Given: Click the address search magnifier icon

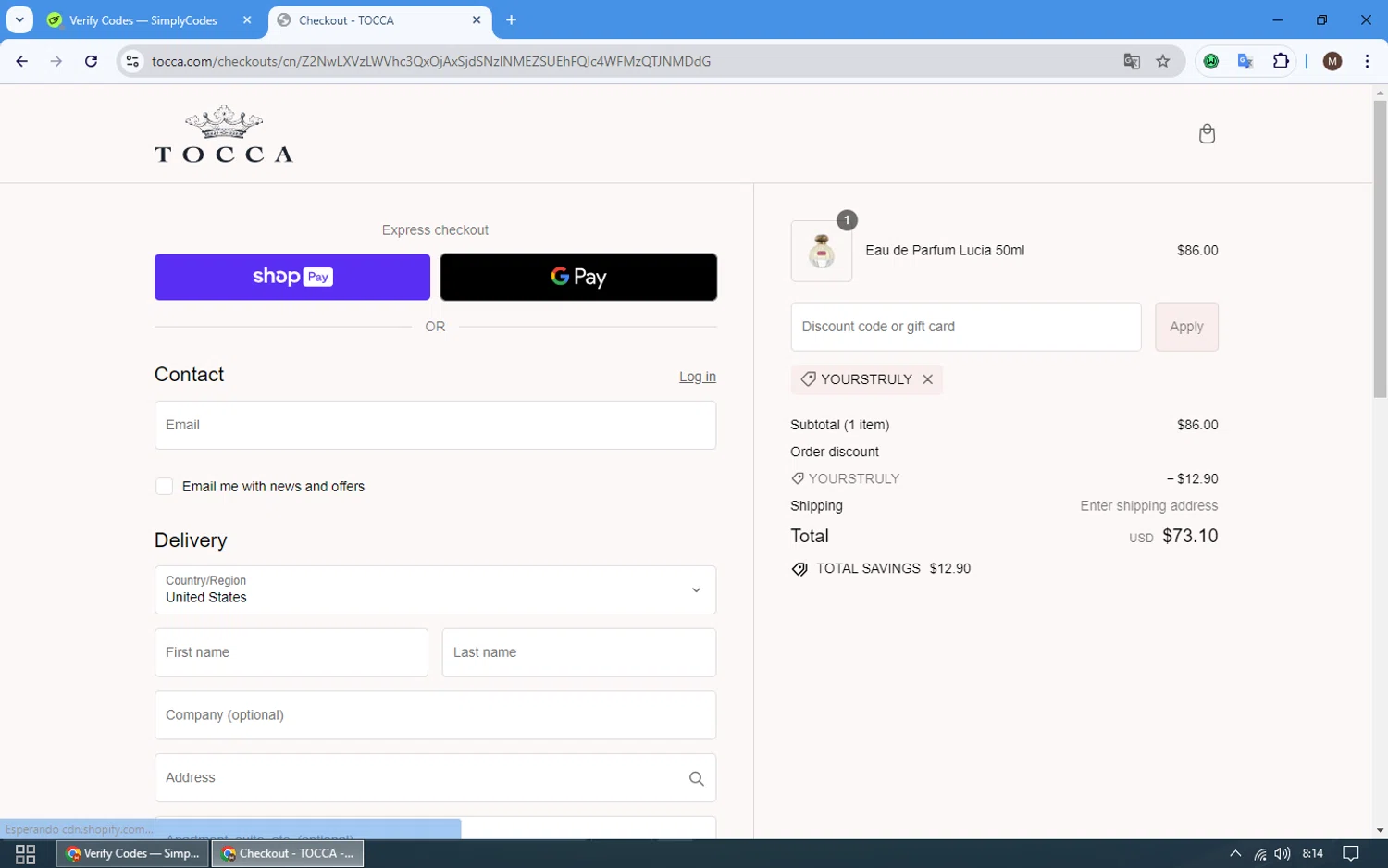Looking at the screenshot, I should pos(696,778).
